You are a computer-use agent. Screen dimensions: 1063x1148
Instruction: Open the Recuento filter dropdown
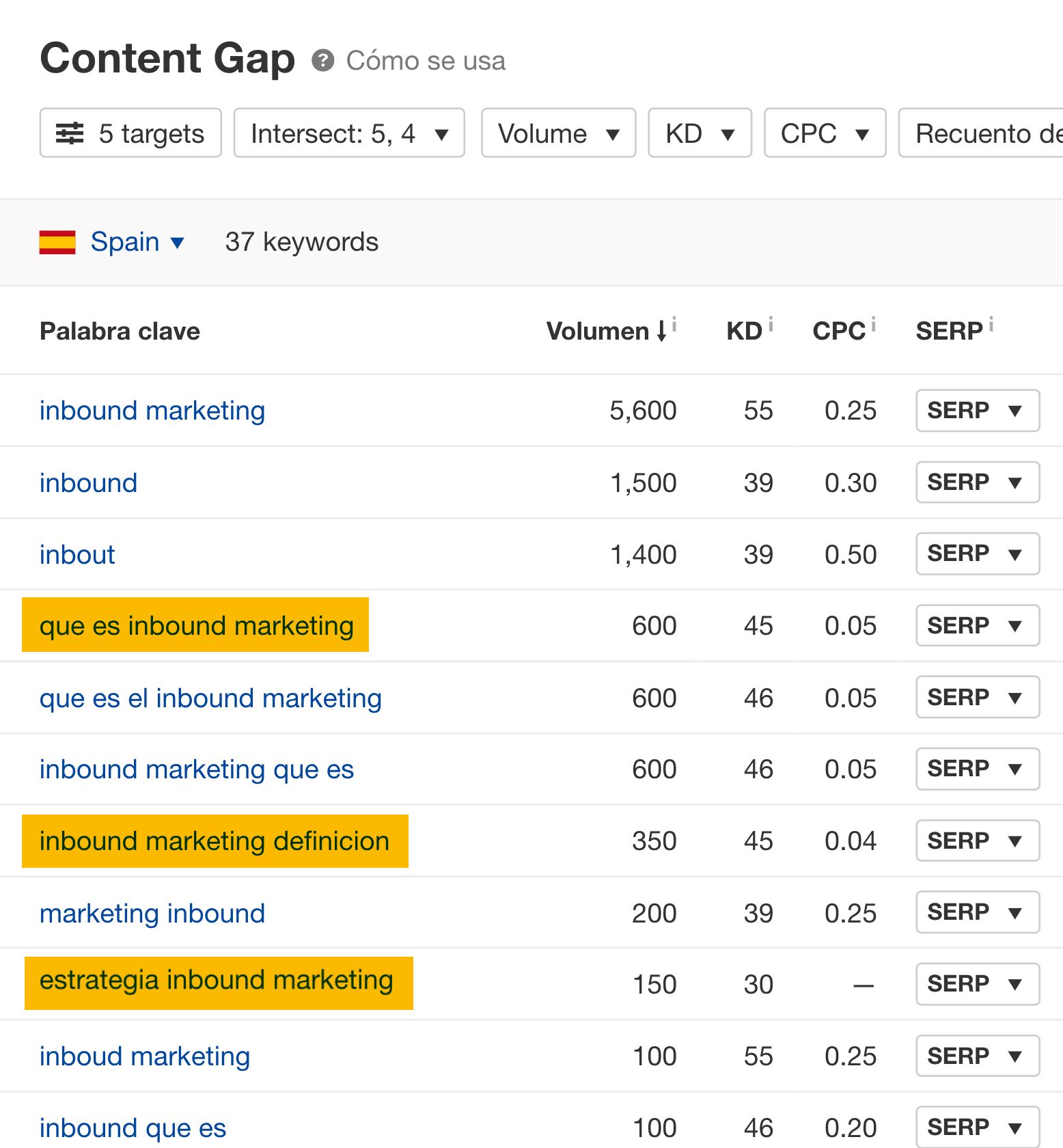981,133
